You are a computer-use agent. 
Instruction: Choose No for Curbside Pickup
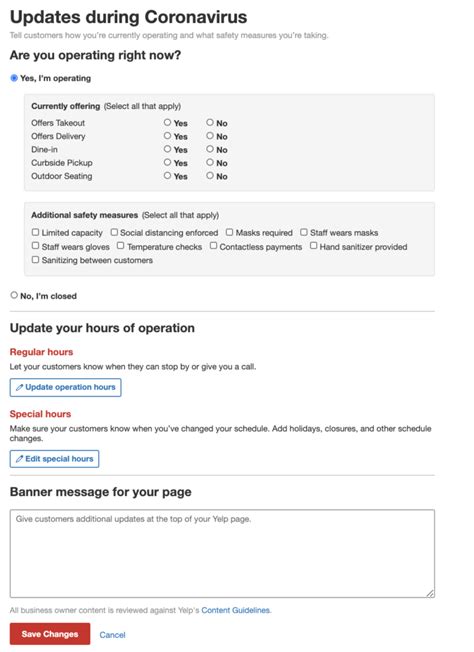point(210,162)
